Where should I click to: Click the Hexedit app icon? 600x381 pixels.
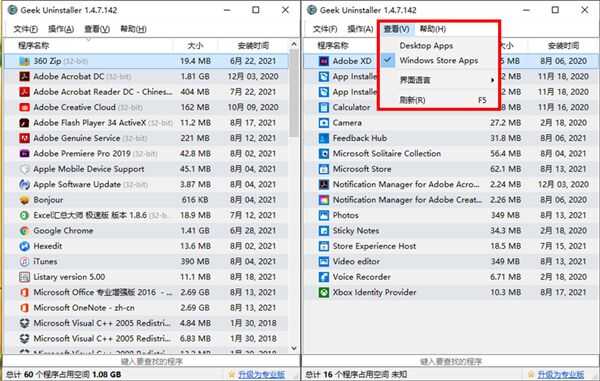click(x=24, y=246)
